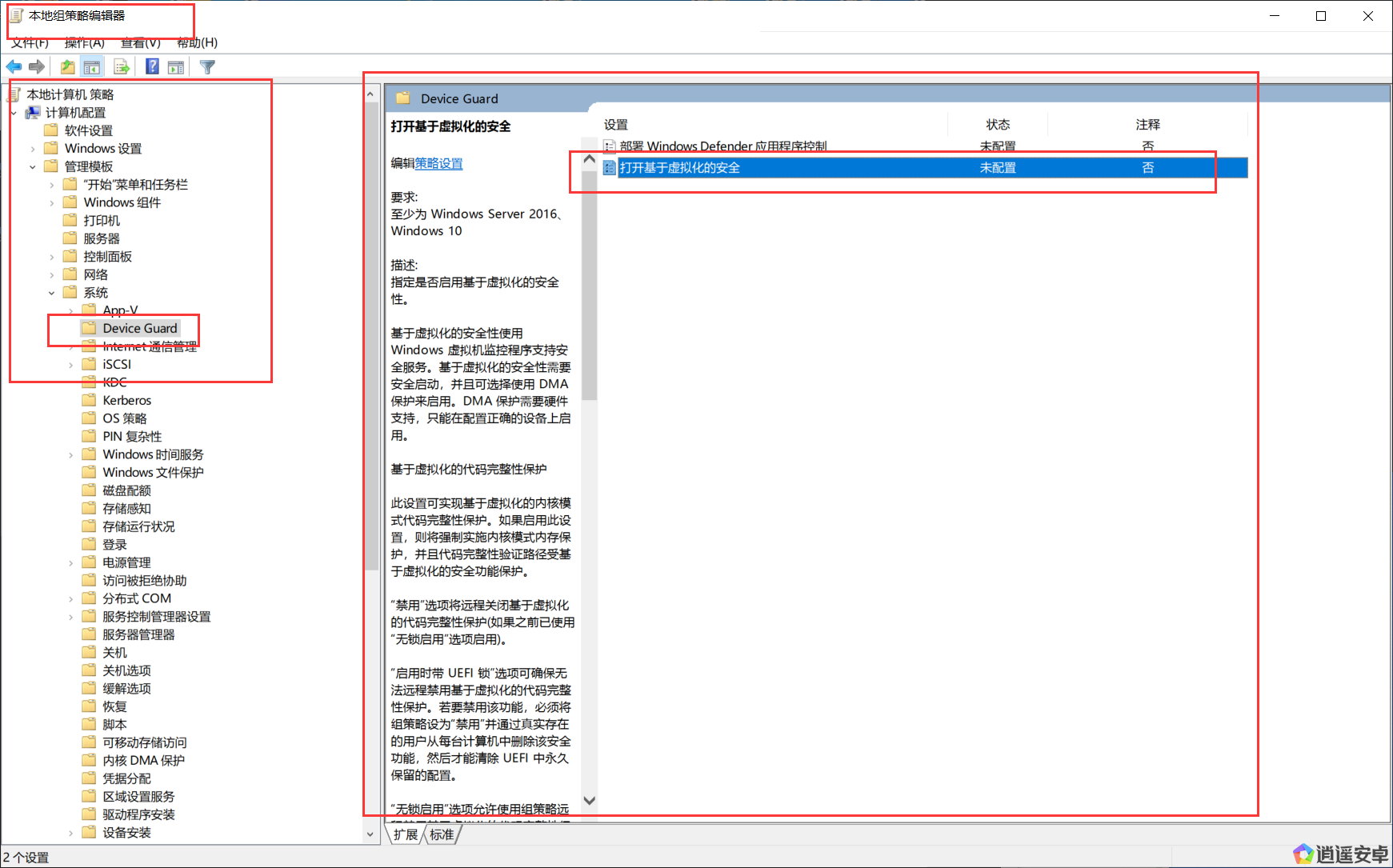Switch to the 标准 tab
The width and height of the screenshot is (1393, 868).
[x=442, y=834]
